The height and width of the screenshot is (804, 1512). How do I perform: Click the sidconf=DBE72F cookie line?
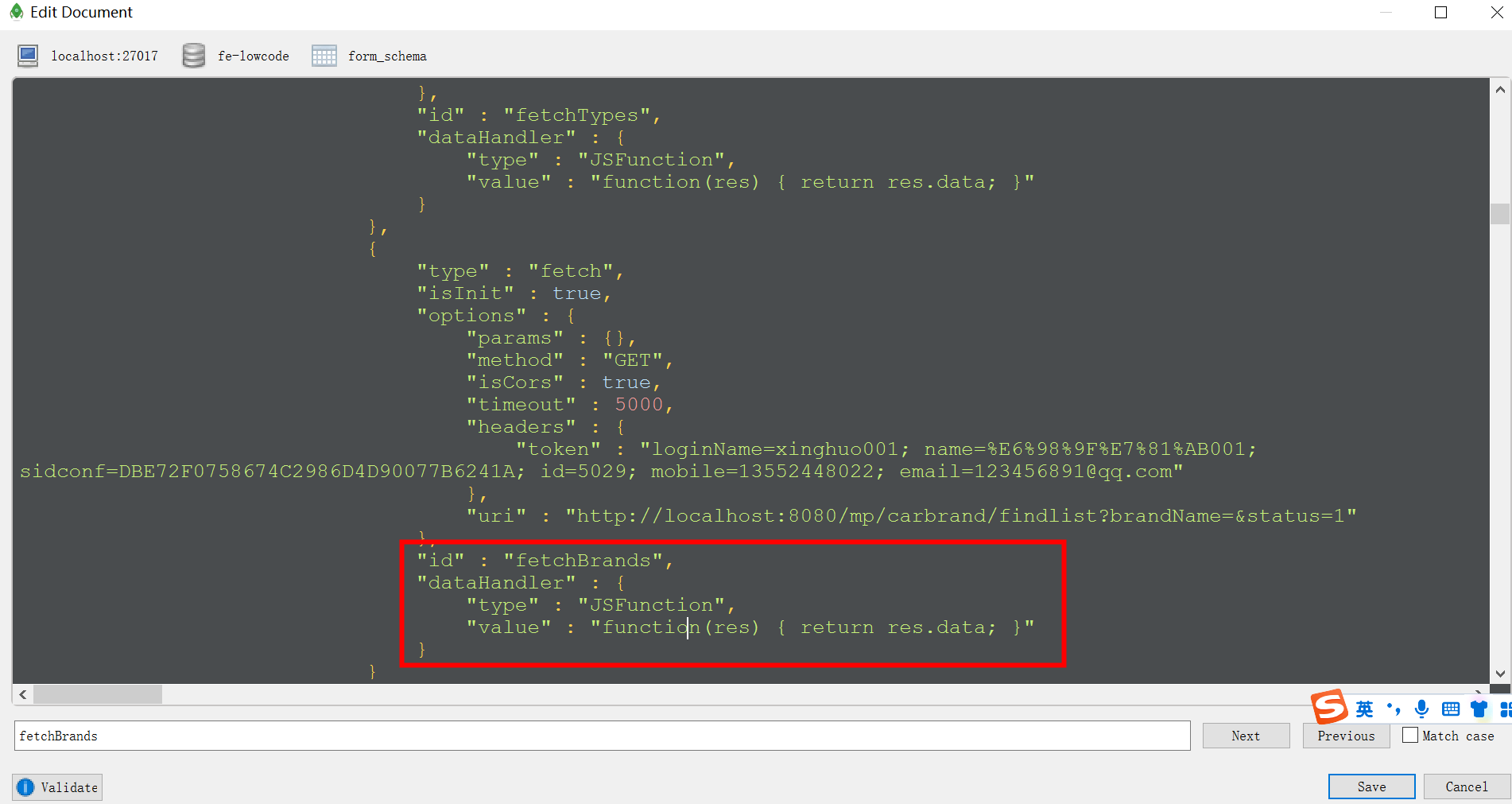(602, 472)
